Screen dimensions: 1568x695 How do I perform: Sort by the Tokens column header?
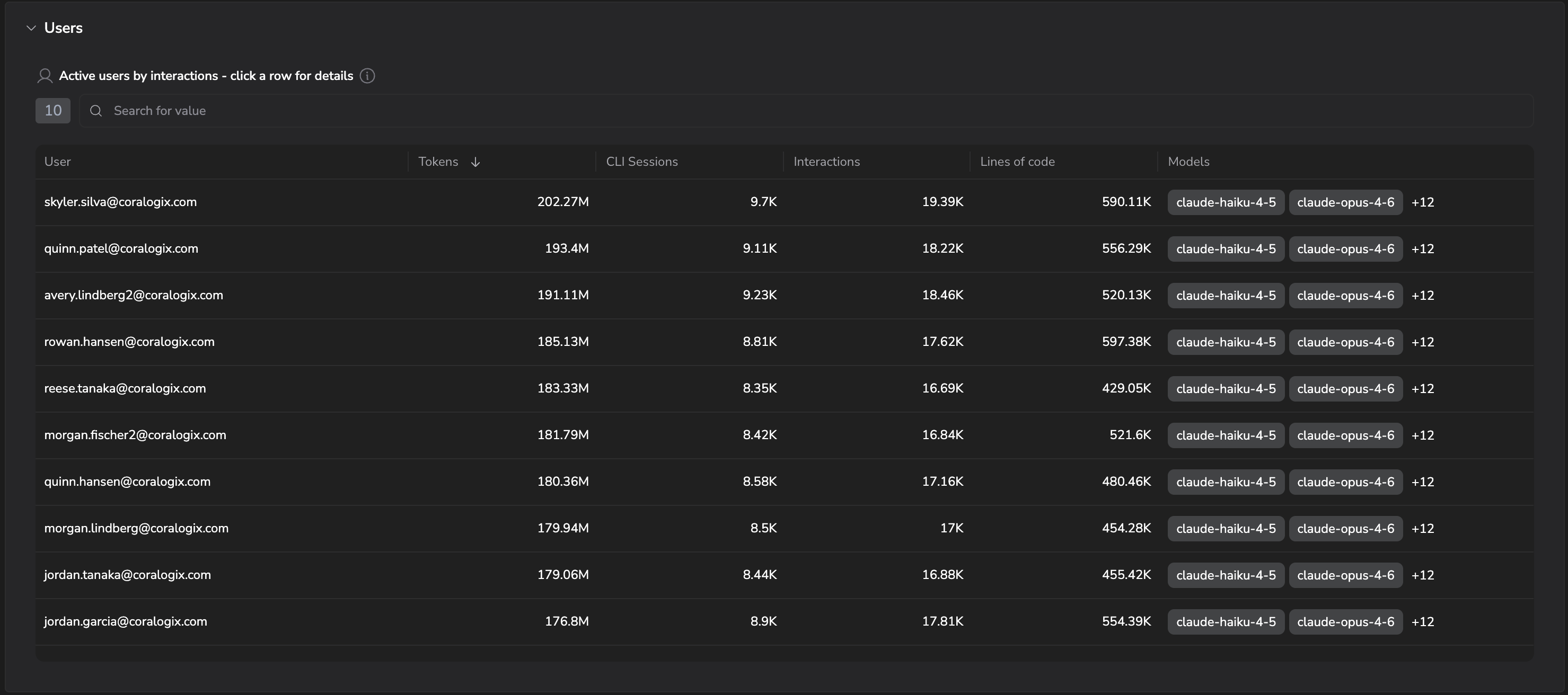coord(438,162)
